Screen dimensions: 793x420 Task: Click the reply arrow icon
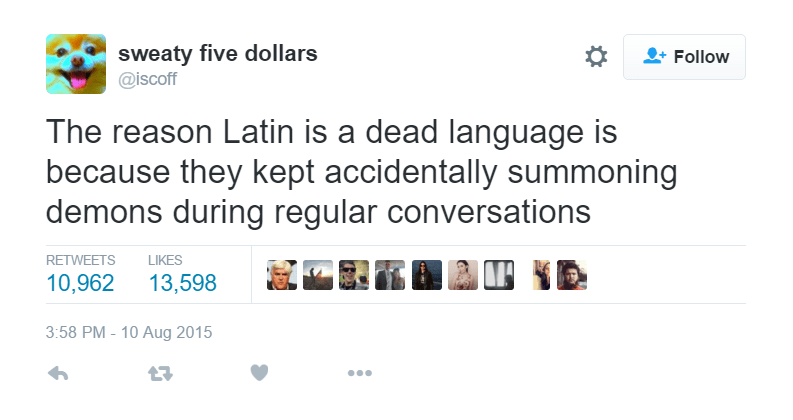(58, 373)
